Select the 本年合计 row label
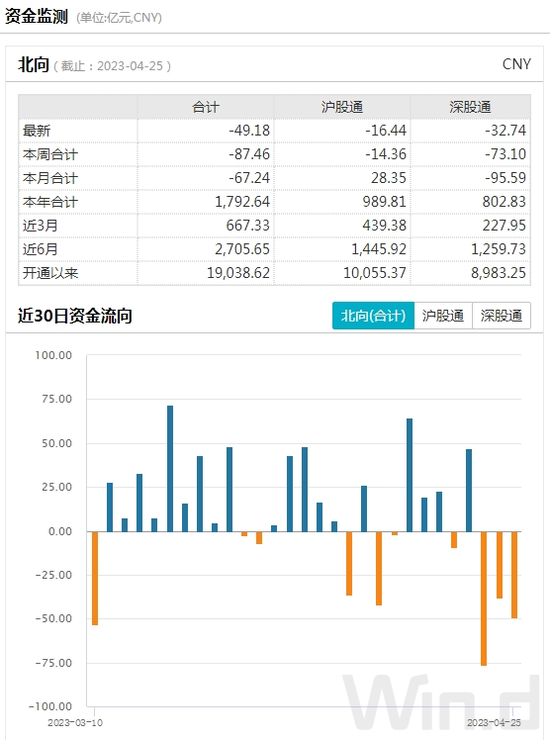This screenshot has width=550, height=740. [50, 202]
